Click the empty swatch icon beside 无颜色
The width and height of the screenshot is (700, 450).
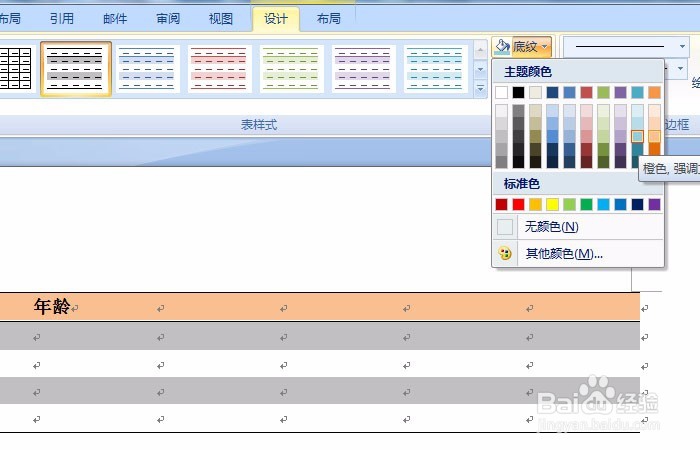tap(505, 227)
